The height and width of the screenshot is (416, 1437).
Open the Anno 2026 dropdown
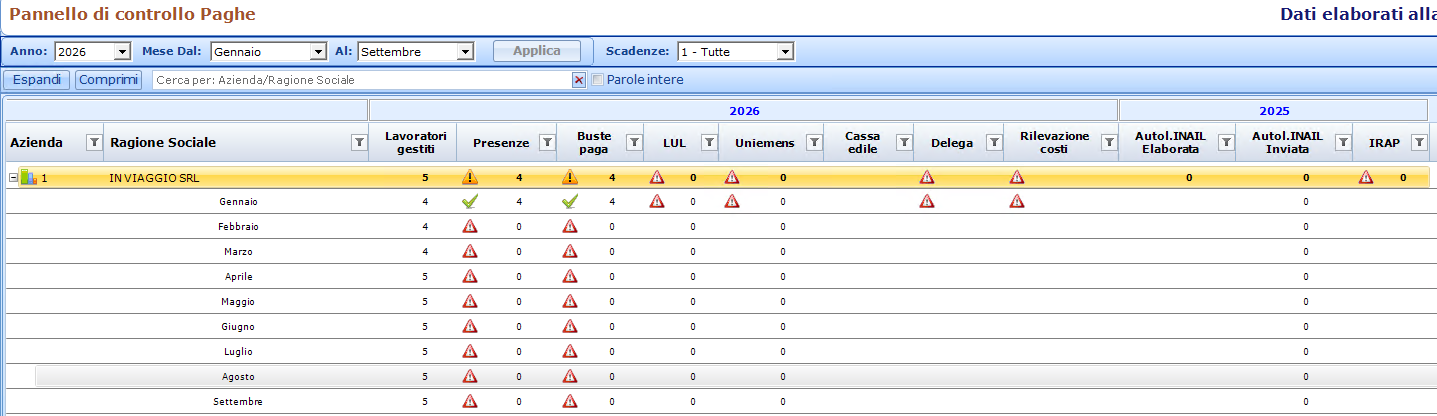click(x=123, y=51)
